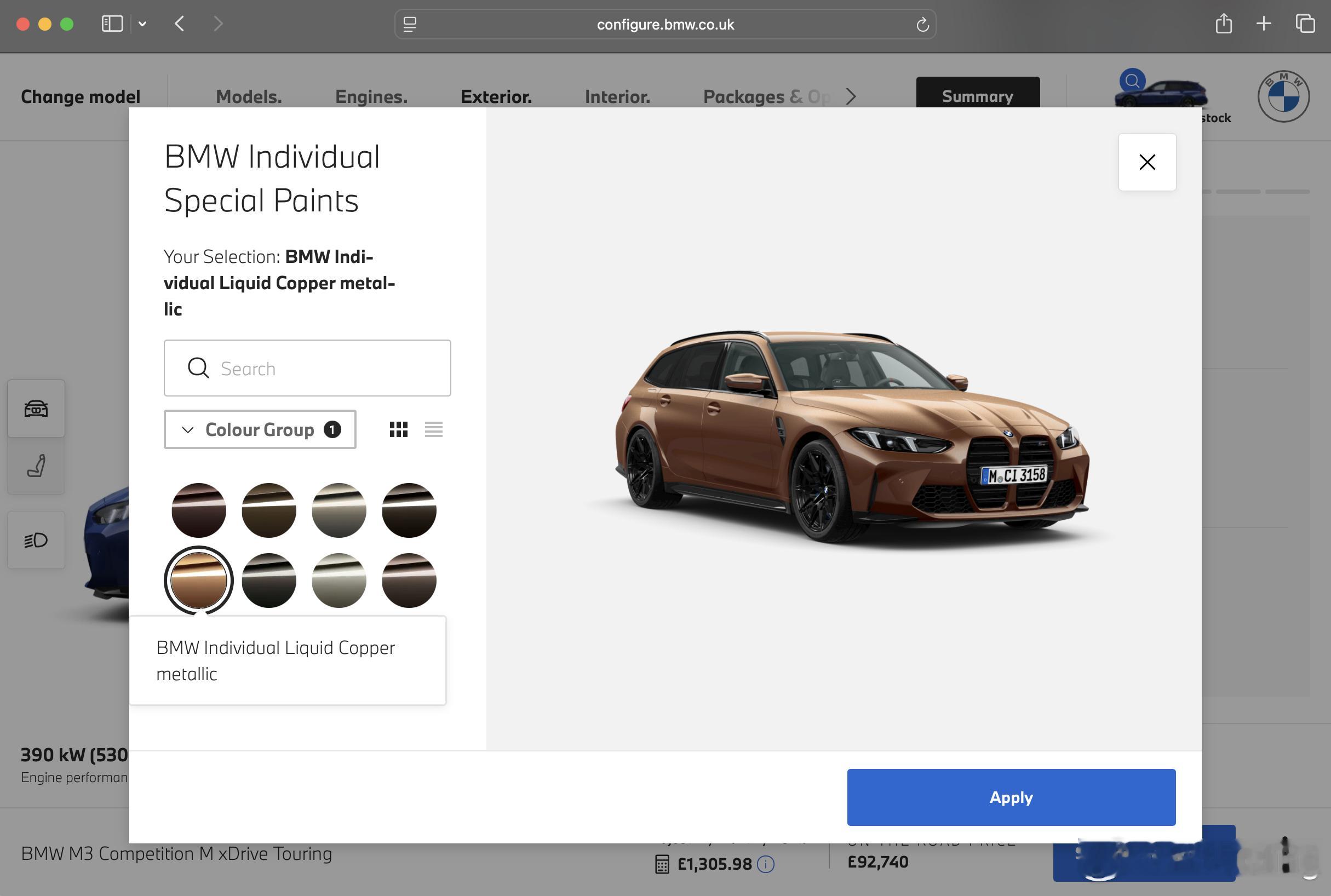Open the Engines tab
Viewport: 1331px width, 896px height.
[371, 96]
